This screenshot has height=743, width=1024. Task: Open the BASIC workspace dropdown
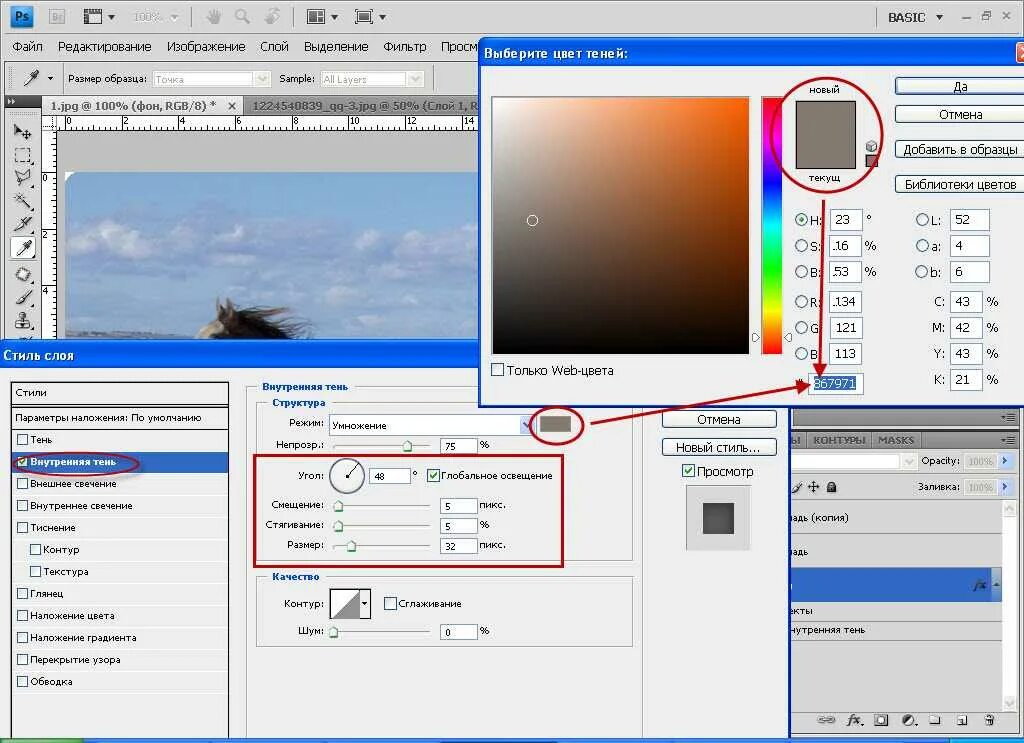coord(916,18)
